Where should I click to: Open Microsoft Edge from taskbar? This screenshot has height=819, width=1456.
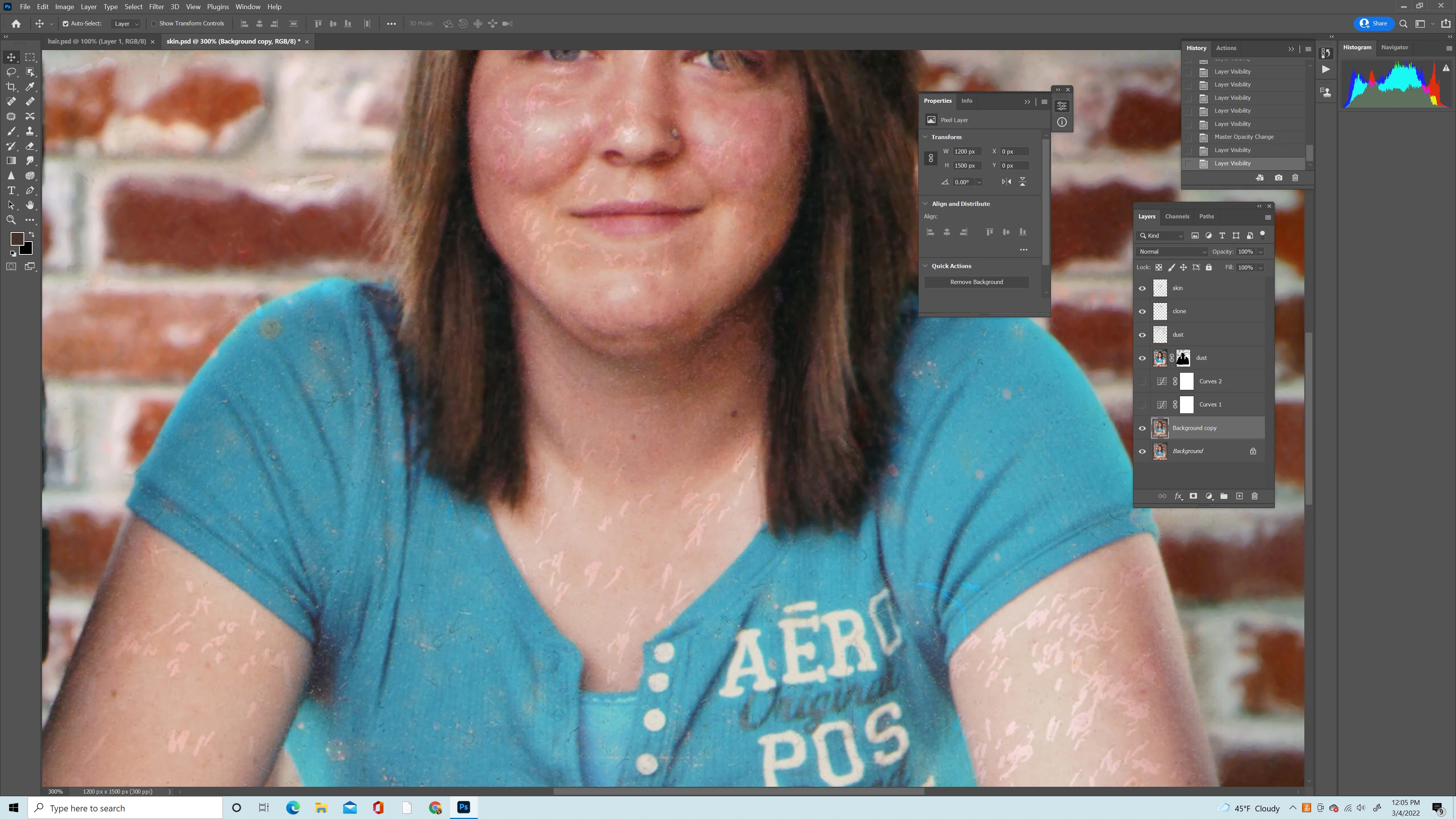pyautogui.click(x=293, y=808)
